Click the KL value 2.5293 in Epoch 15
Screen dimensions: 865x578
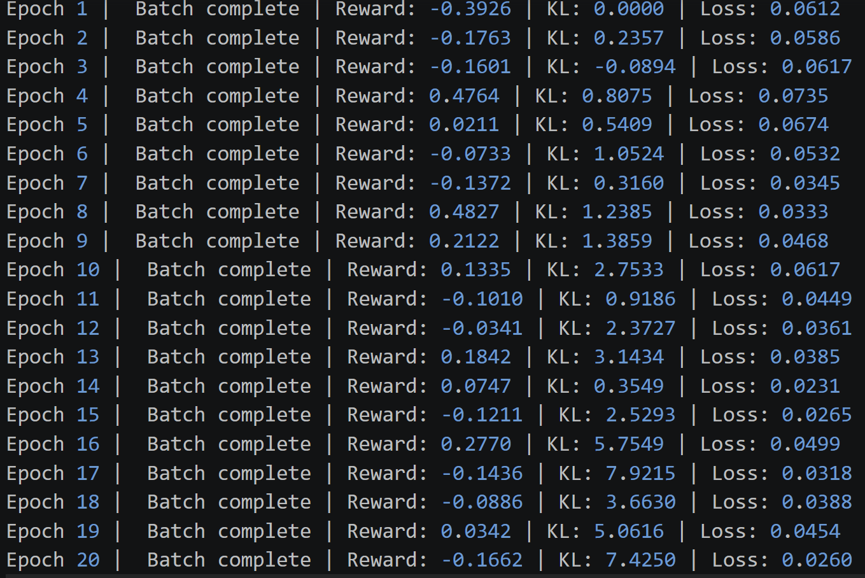pyautogui.click(x=640, y=415)
